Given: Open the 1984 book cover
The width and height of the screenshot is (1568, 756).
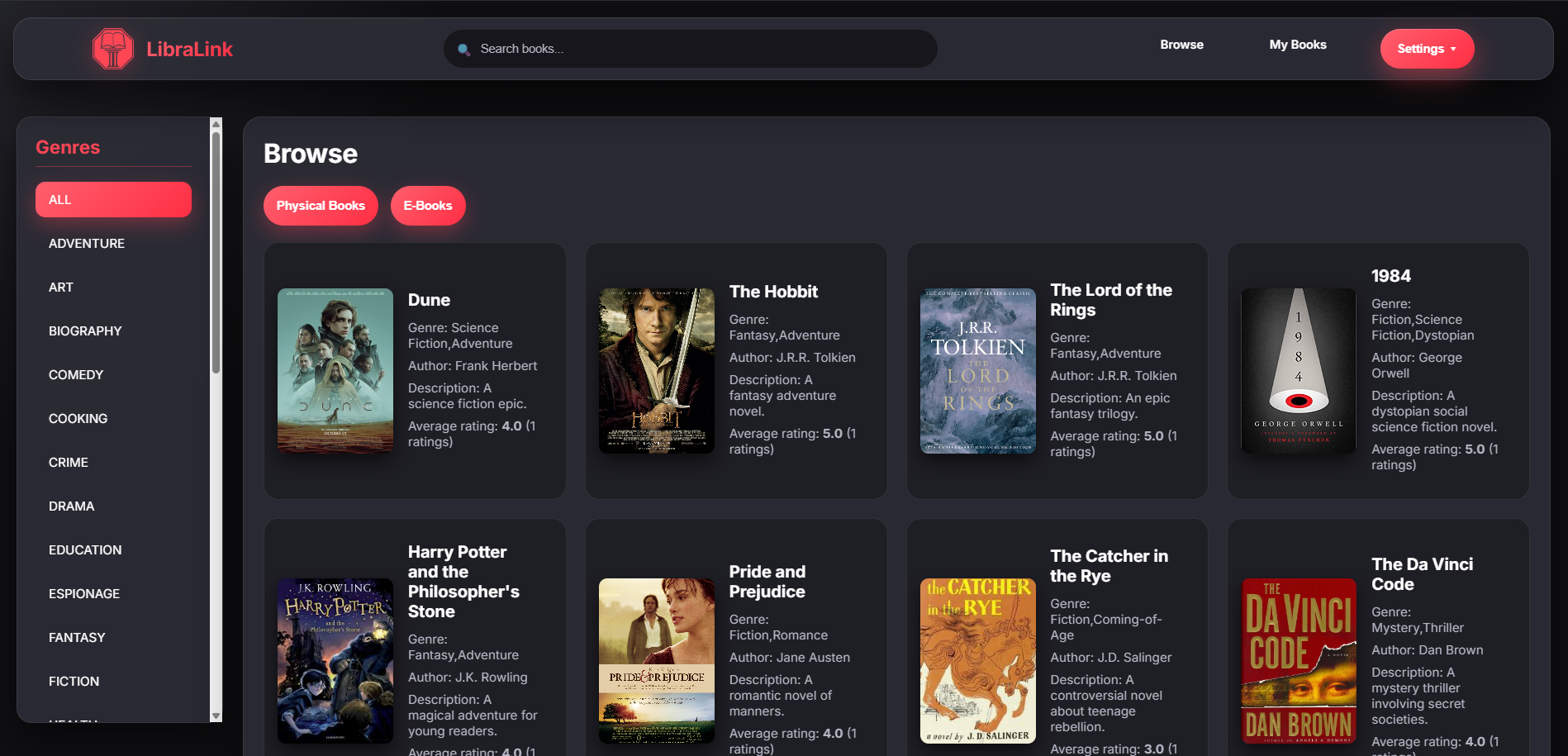Looking at the screenshot, I should [x=1299, y=371].
